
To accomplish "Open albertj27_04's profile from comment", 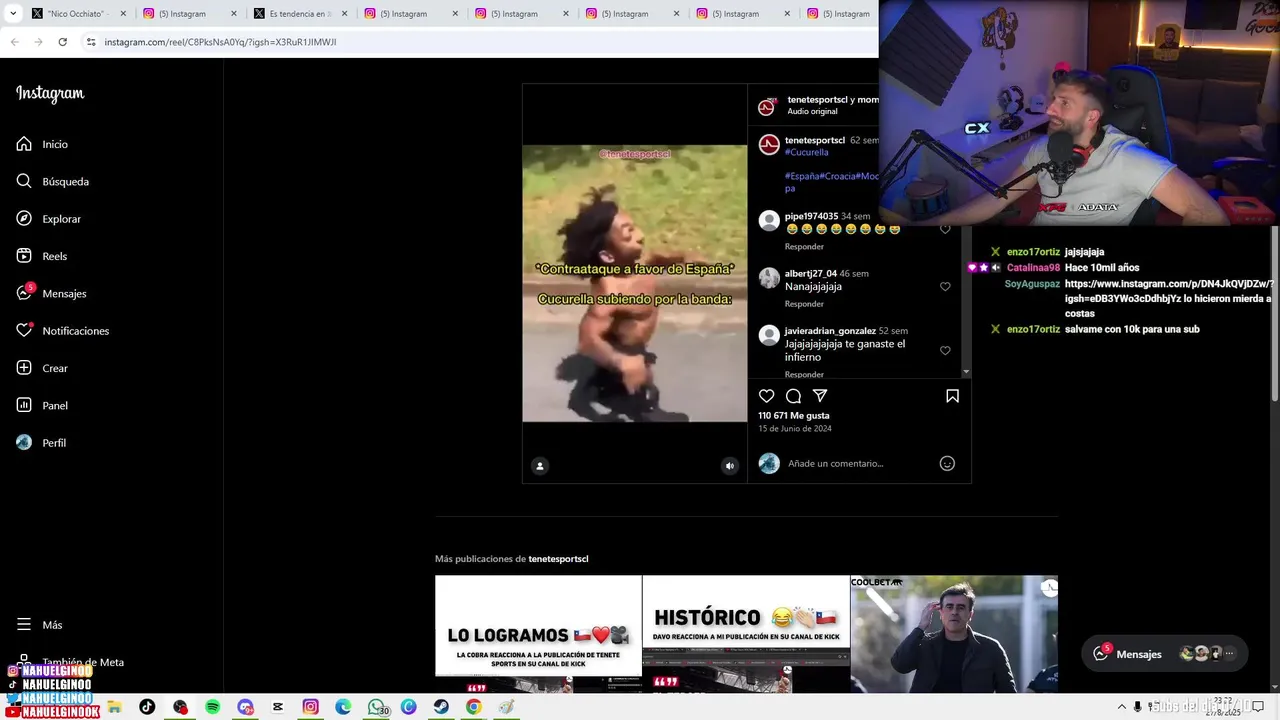I will pos(810,273).
